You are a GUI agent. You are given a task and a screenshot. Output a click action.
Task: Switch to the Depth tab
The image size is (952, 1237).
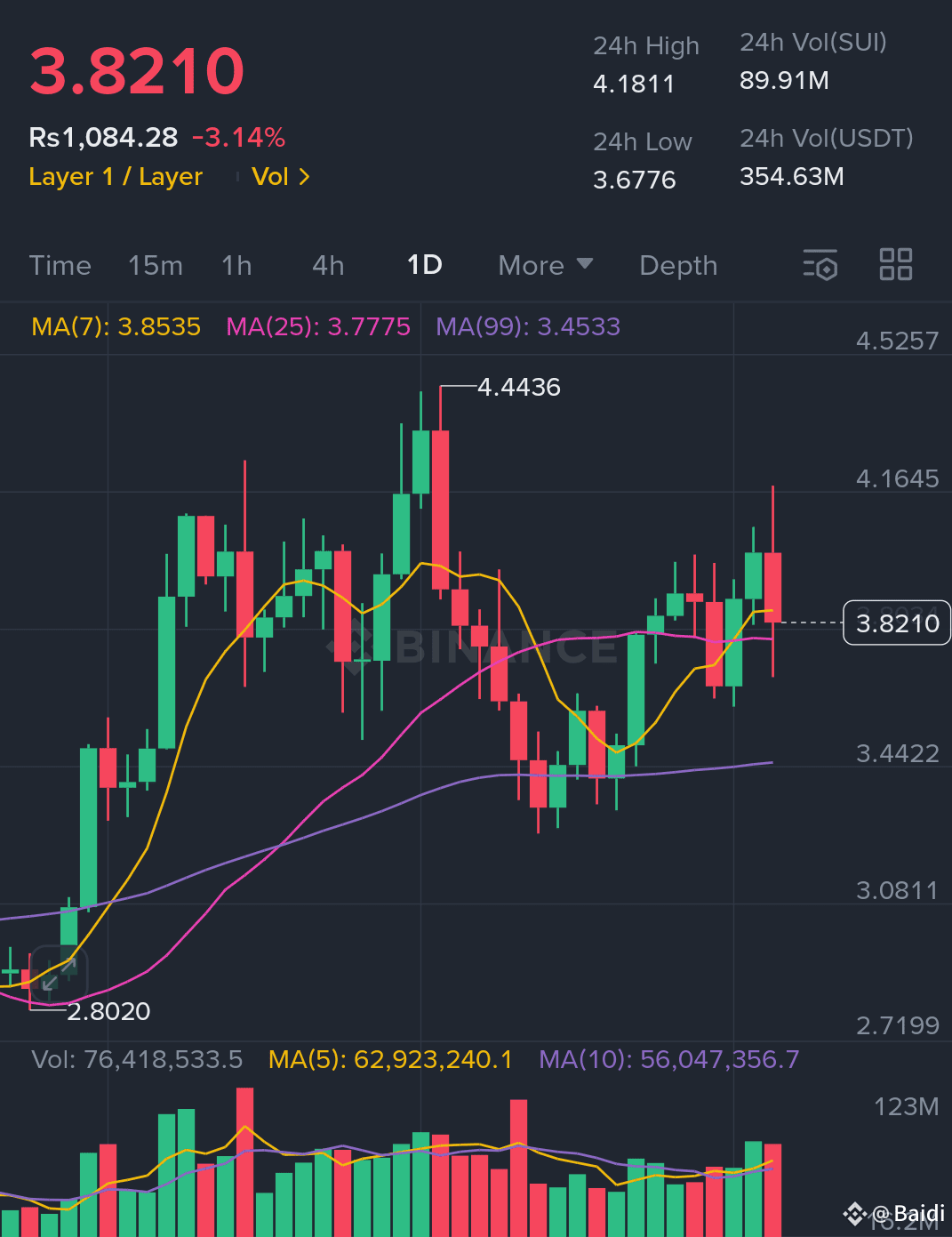tap(678, 266)
